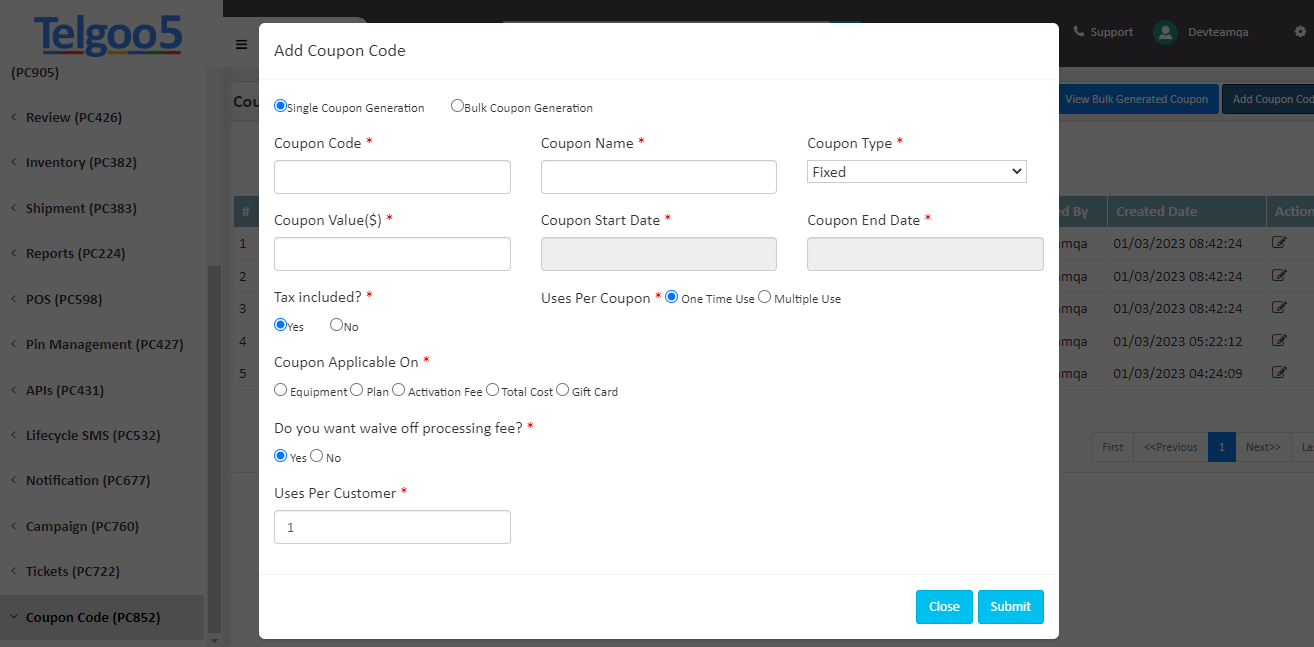
Task: Expand Shipment (PC383) sidebar item
Action: click(x=81, y=208)
